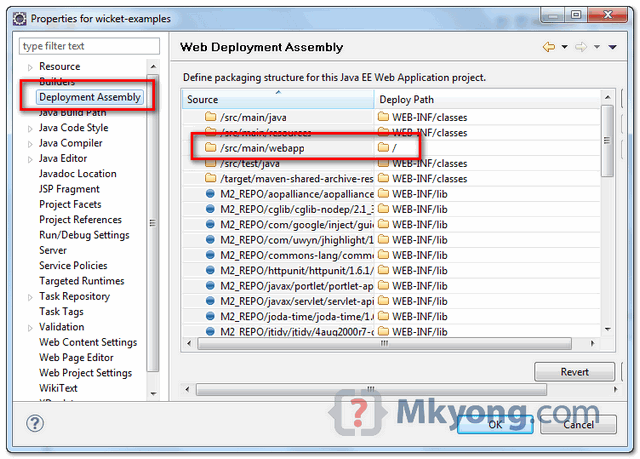Select Deployment Assembly in the tree

89,97
